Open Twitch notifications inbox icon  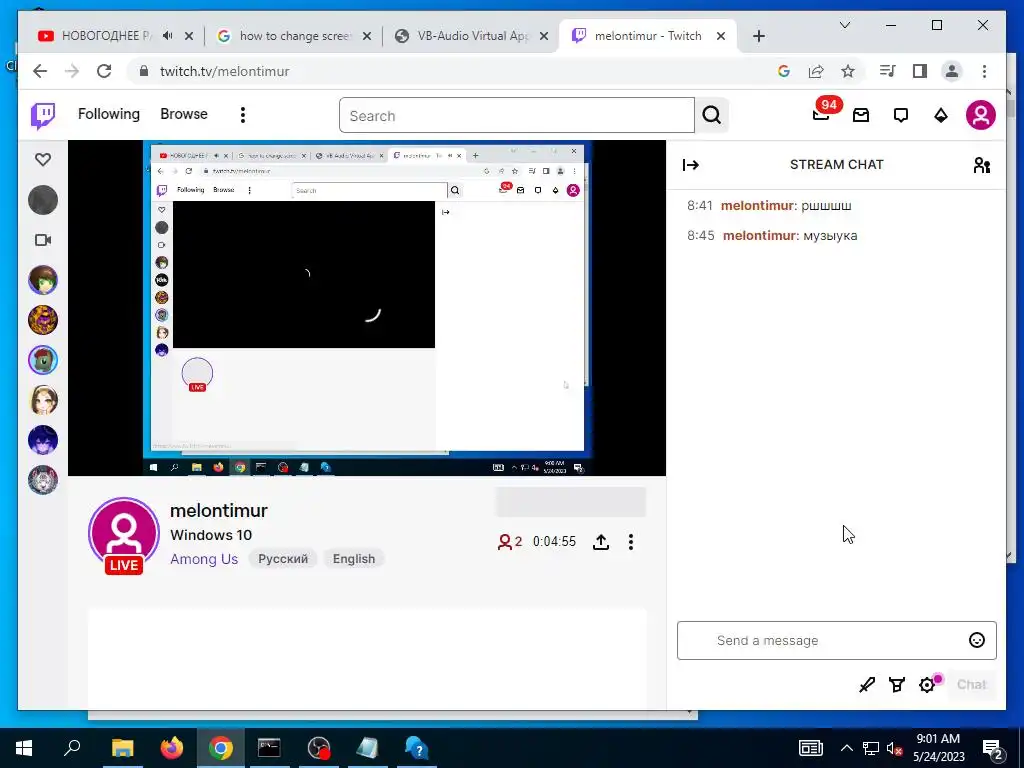click(x=861, y=116)
